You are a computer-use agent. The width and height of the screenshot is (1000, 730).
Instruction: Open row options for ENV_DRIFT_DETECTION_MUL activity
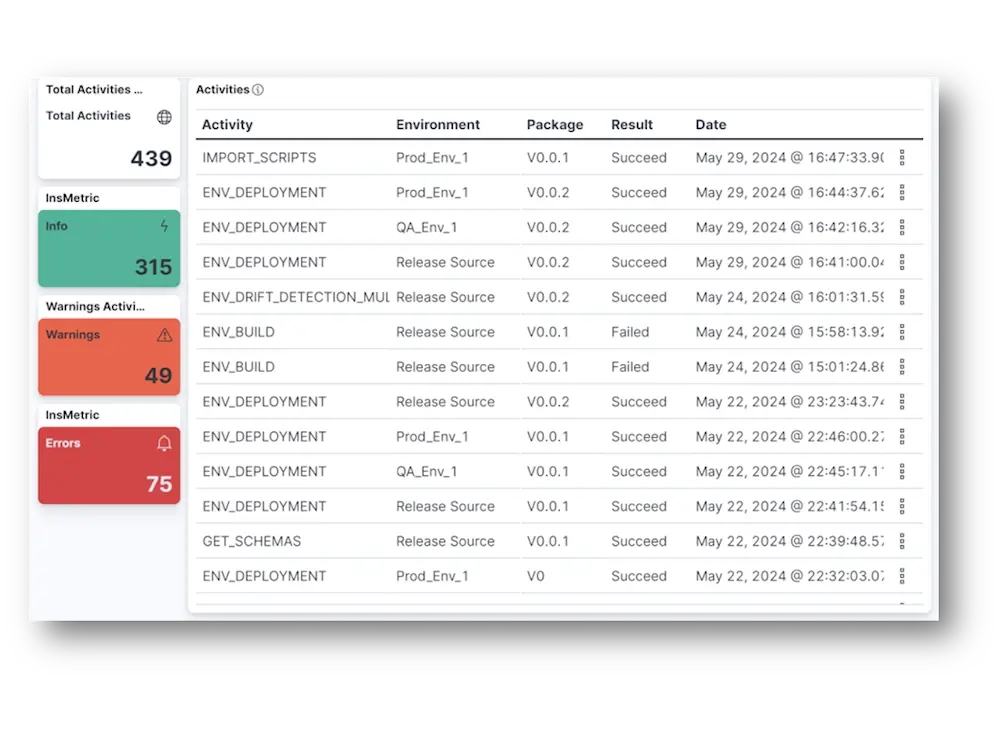902,297
